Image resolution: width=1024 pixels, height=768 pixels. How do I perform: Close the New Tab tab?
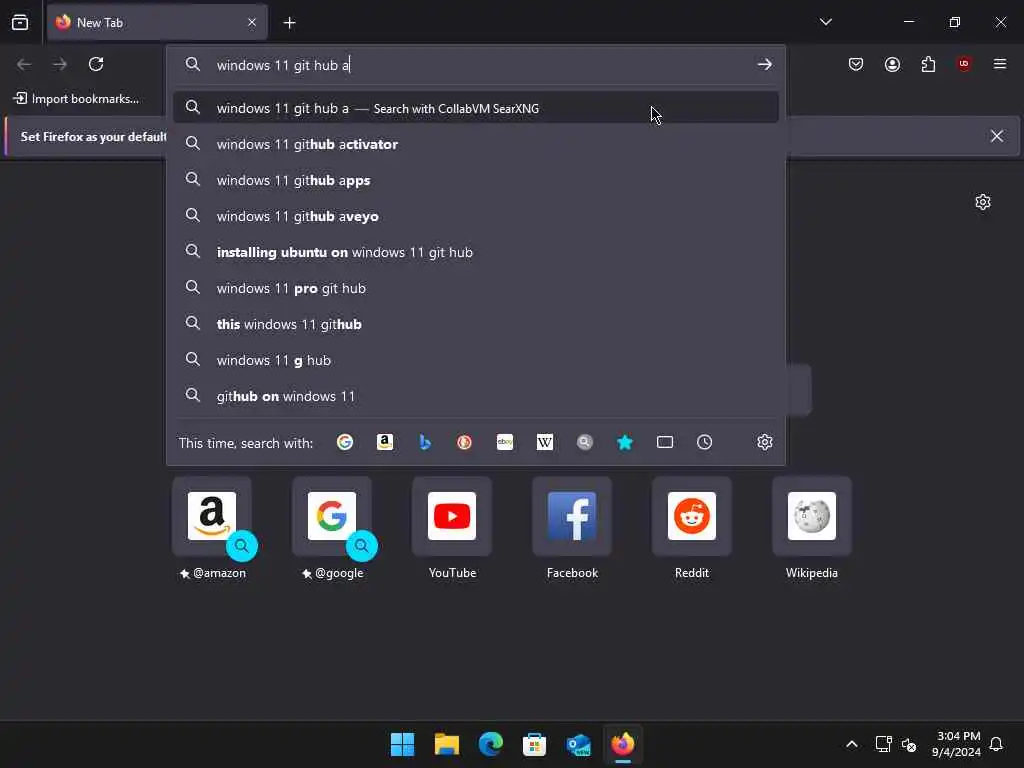tap(252, 22)
